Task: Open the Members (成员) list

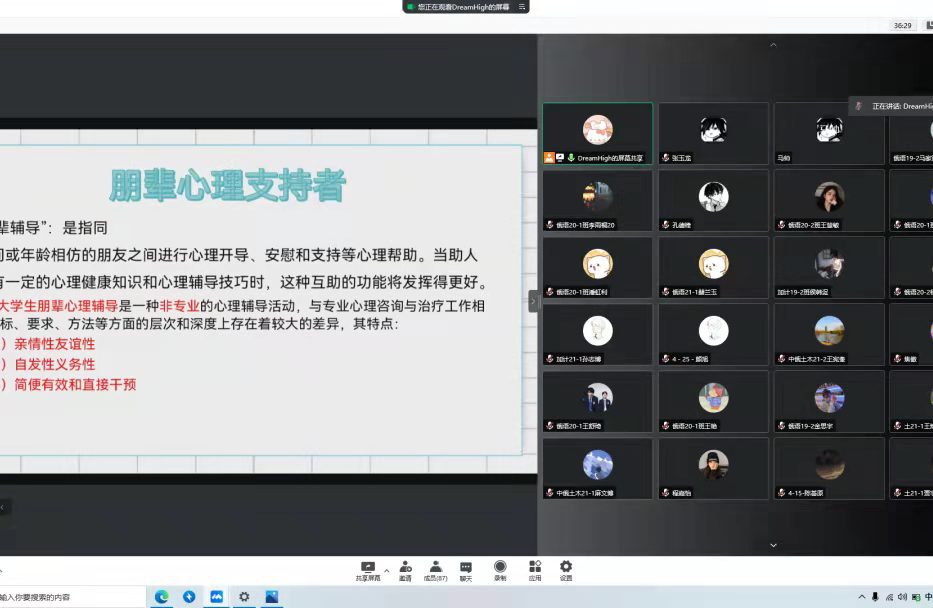Action: pos(435,568)
